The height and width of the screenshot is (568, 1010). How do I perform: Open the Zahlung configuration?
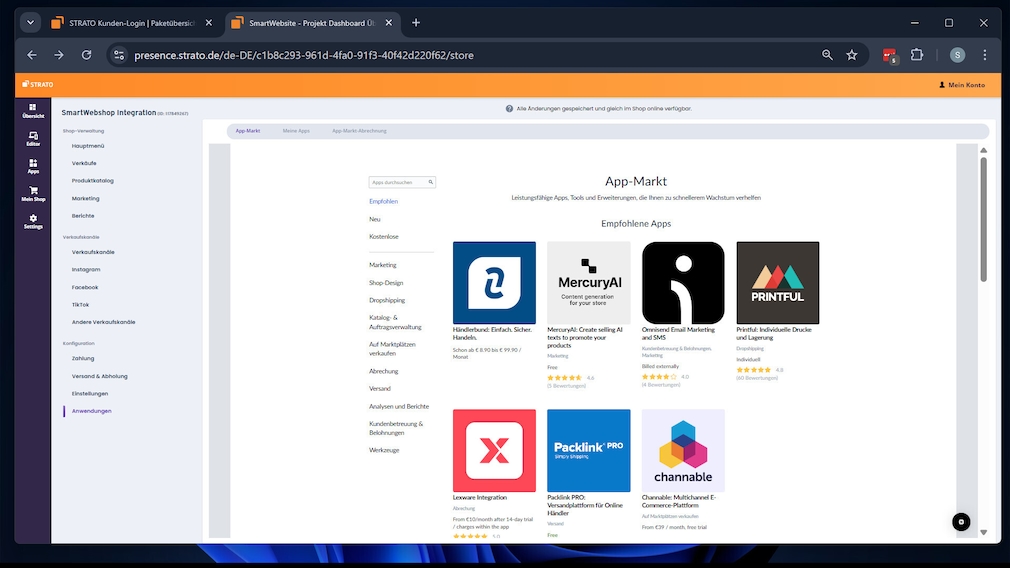[x=82, y=358]
